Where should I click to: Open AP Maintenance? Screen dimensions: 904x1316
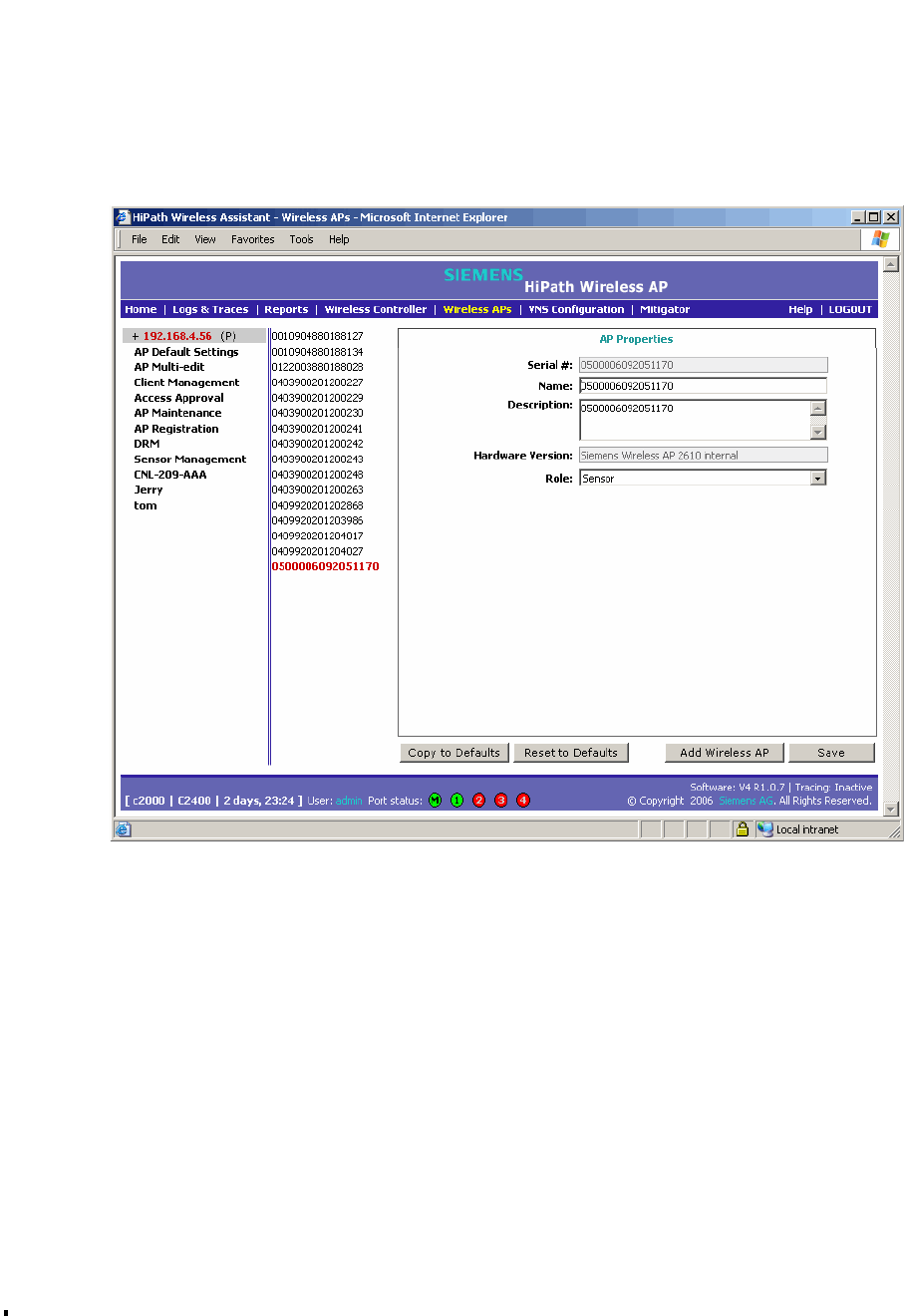[x=177, y=413]
